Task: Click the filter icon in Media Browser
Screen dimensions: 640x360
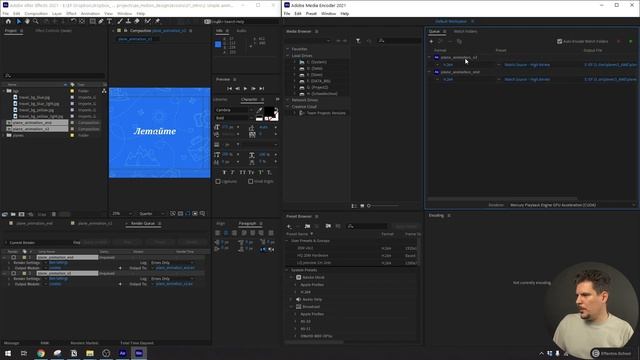Action: (358, 41)
